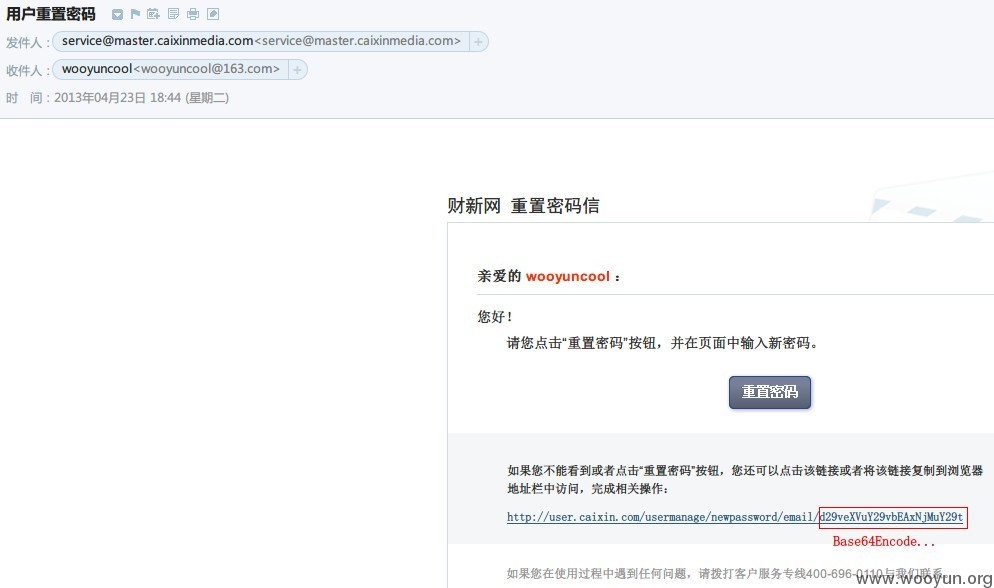Click the text 您好！
The height and width of the screenshot is (588, 994).
tap(495, 316)
